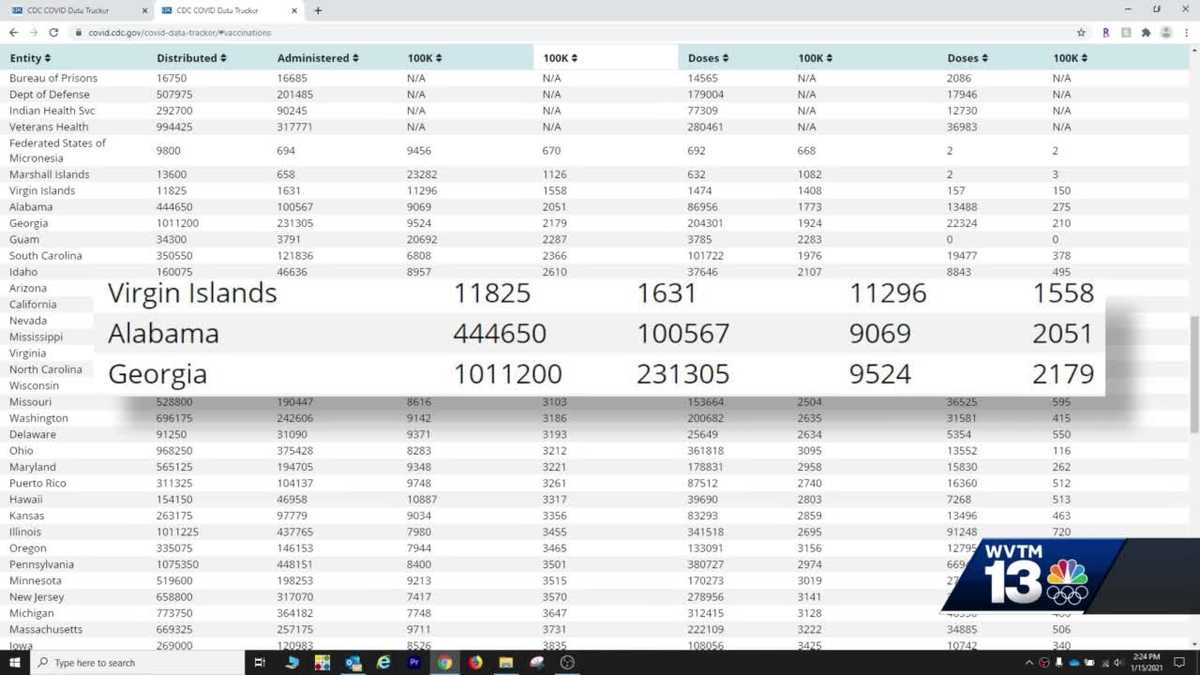Sort table by Distributed column
The height and width of the screenshot is (675, 1200).
(191, 58)
